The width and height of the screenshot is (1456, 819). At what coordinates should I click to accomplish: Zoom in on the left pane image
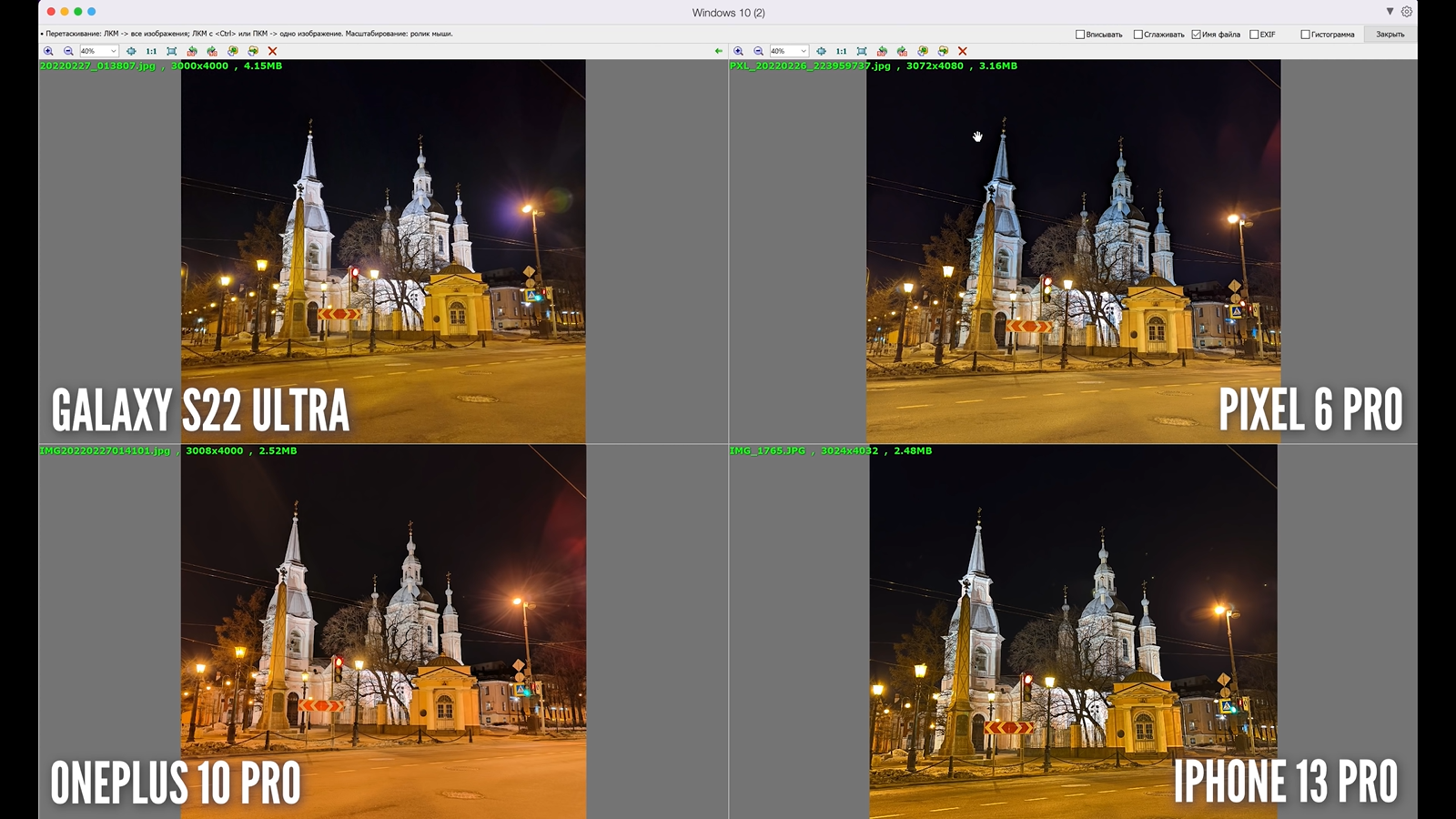48,51
